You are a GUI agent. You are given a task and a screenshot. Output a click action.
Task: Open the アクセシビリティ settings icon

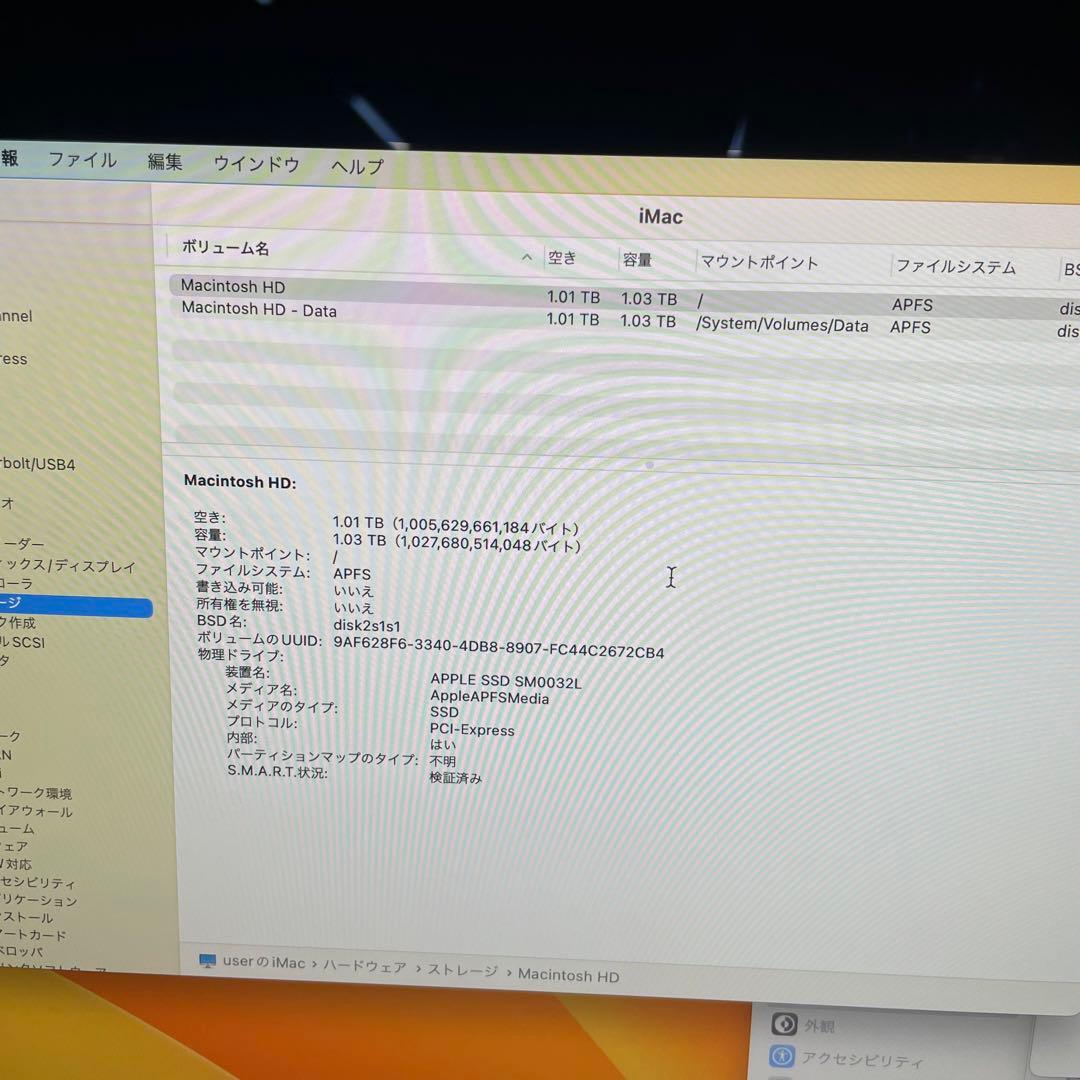tap(780, 1058)
